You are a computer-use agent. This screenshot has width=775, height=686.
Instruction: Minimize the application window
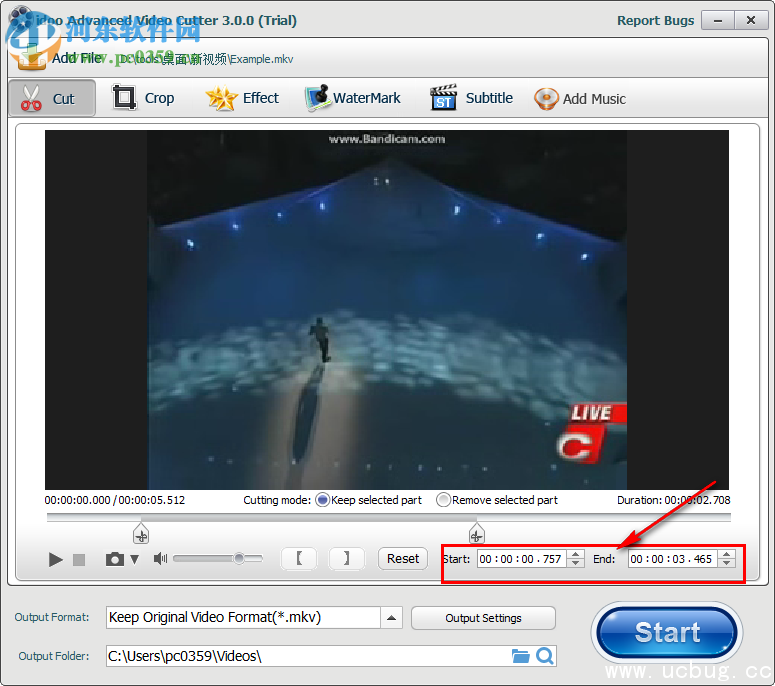click(718, 21)
